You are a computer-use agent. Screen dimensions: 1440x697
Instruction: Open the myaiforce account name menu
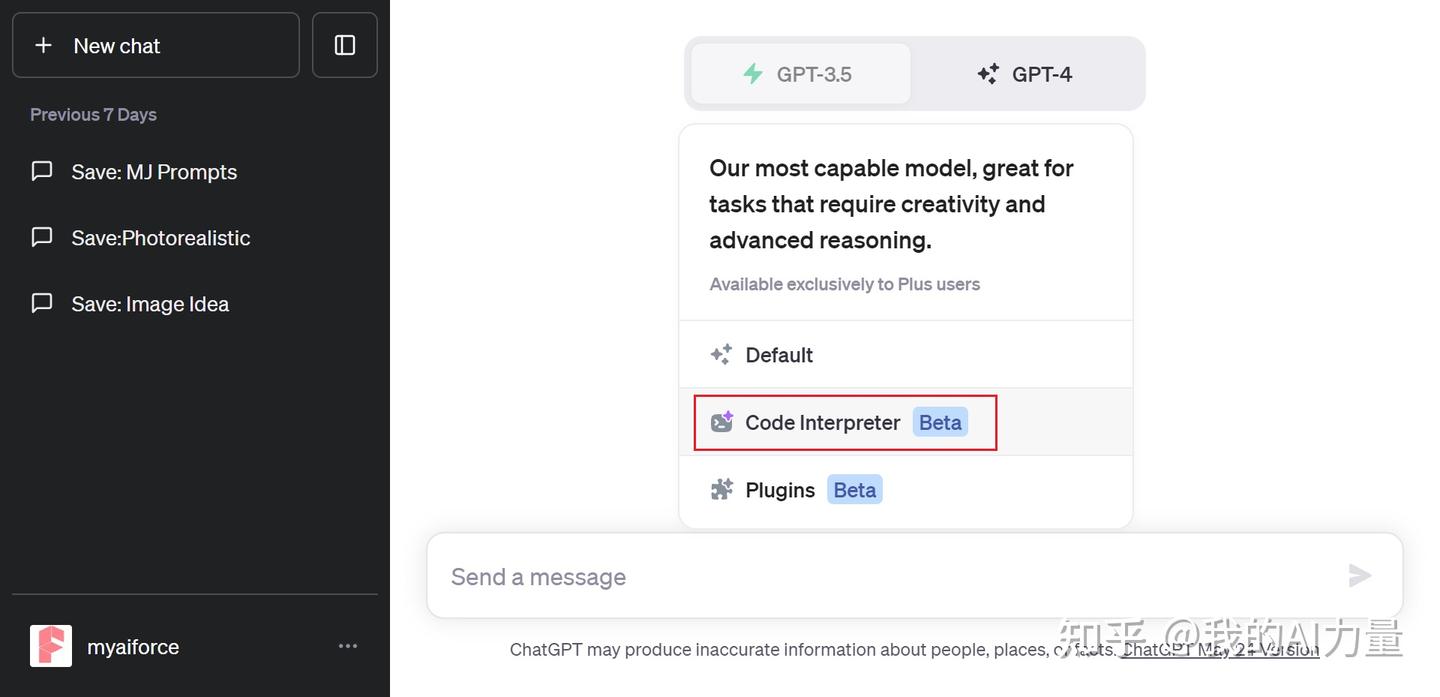click(x=133, y=647)
